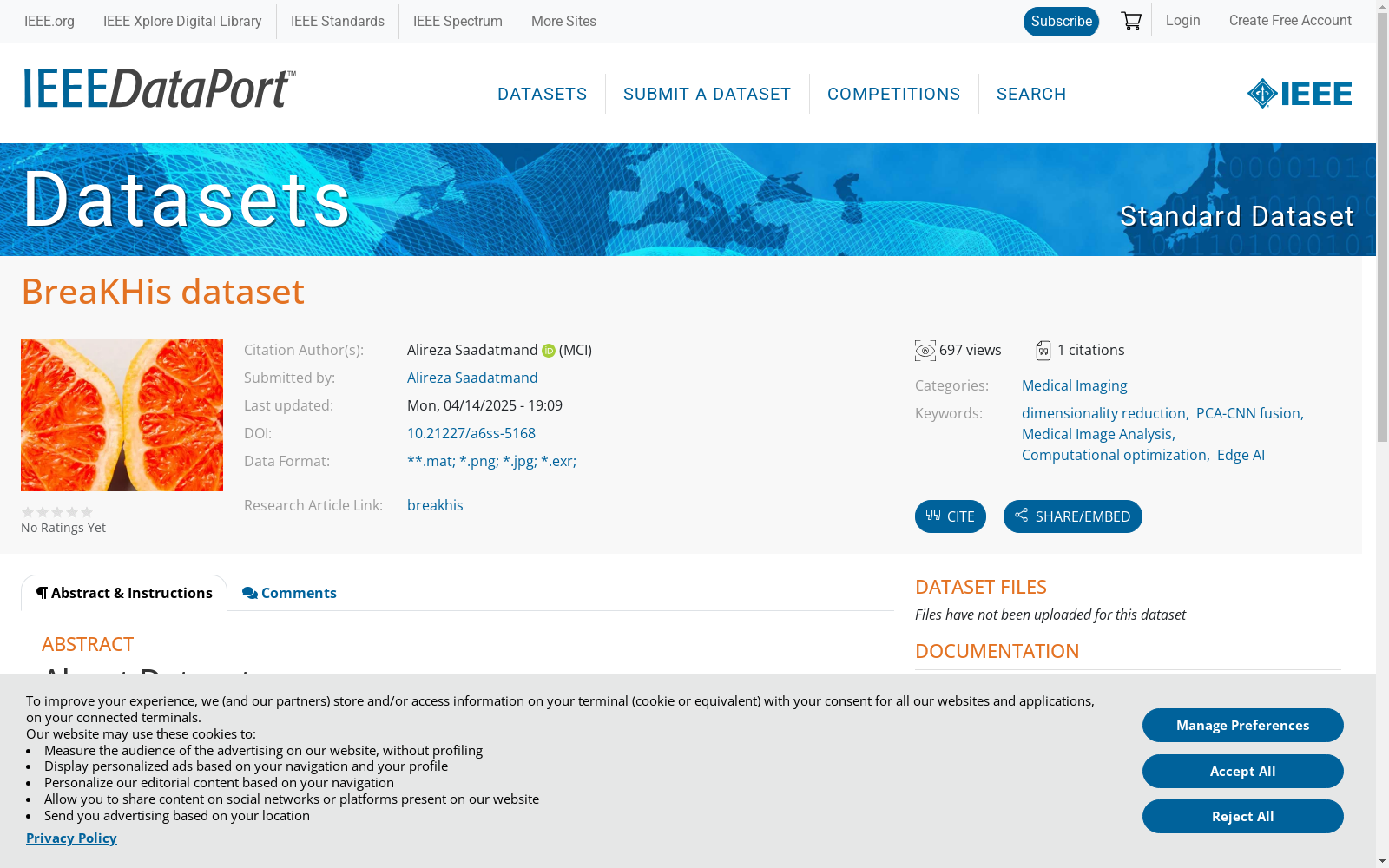This screenshot has height=868, width=1389.
Task: Visit IEEE Standards link
Action: [x=338, y=22]
